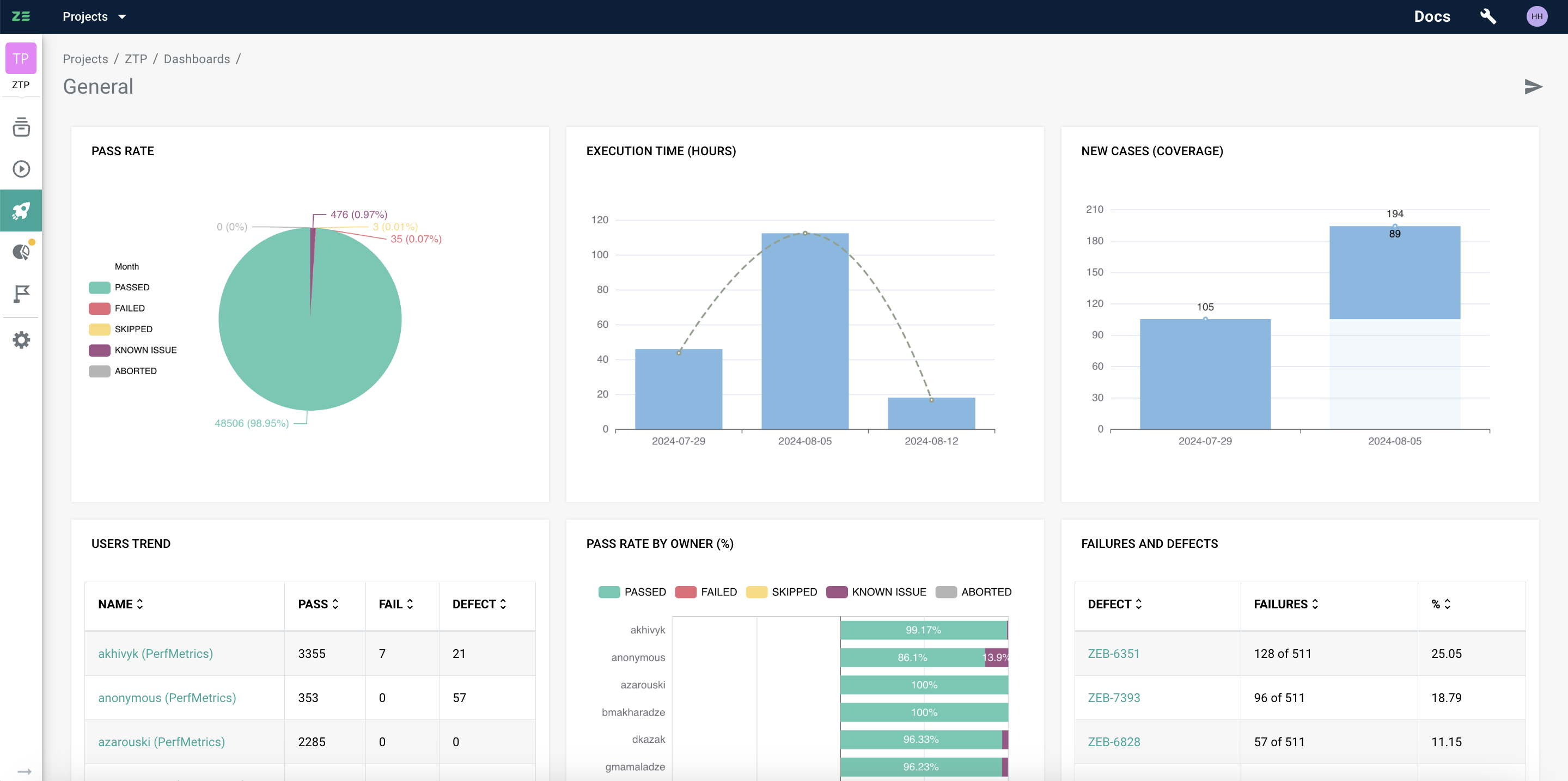Open the Dashboards rocket icon

(x=21, y=210)
